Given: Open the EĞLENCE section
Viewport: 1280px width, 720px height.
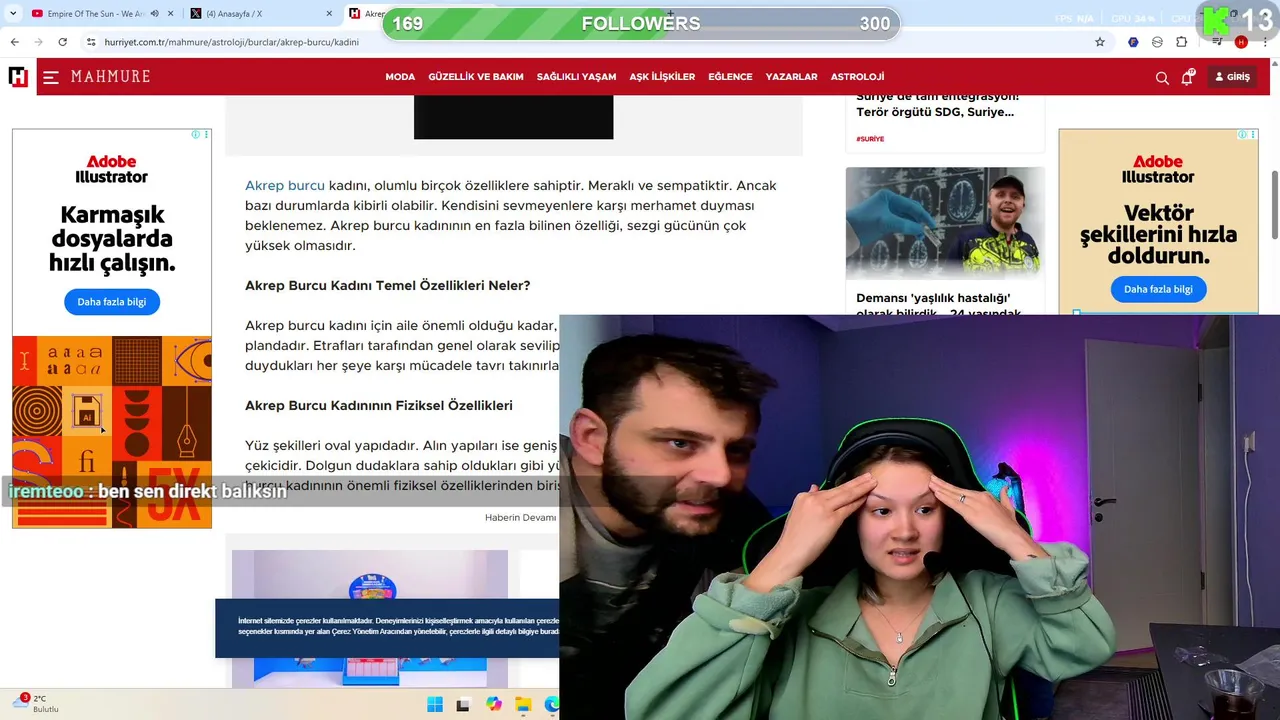Looking at the screenshot, I should 730,77.
